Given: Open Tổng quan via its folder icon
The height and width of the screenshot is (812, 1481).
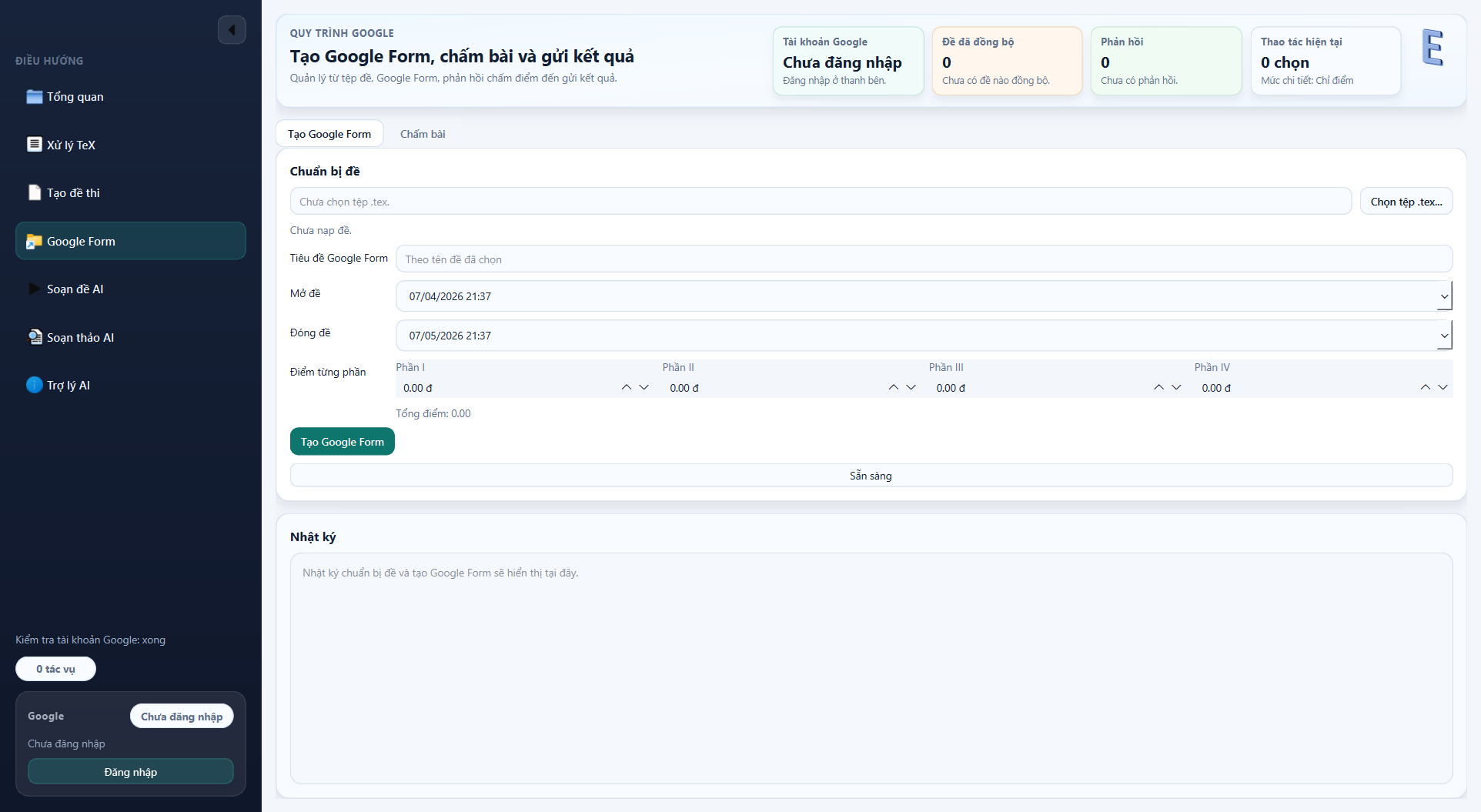Looking at the screenshot, I should pyautogui.click(x=34, y=96).
